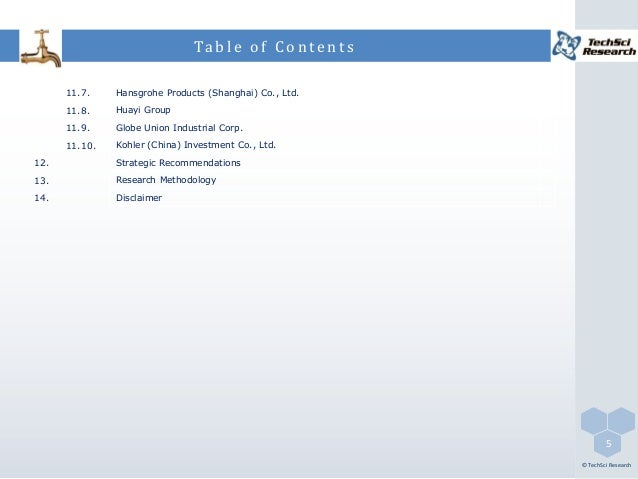Click the brass faucet image
Image resolution: width=638 pixels, height=479 pixels.
[41, 47]
